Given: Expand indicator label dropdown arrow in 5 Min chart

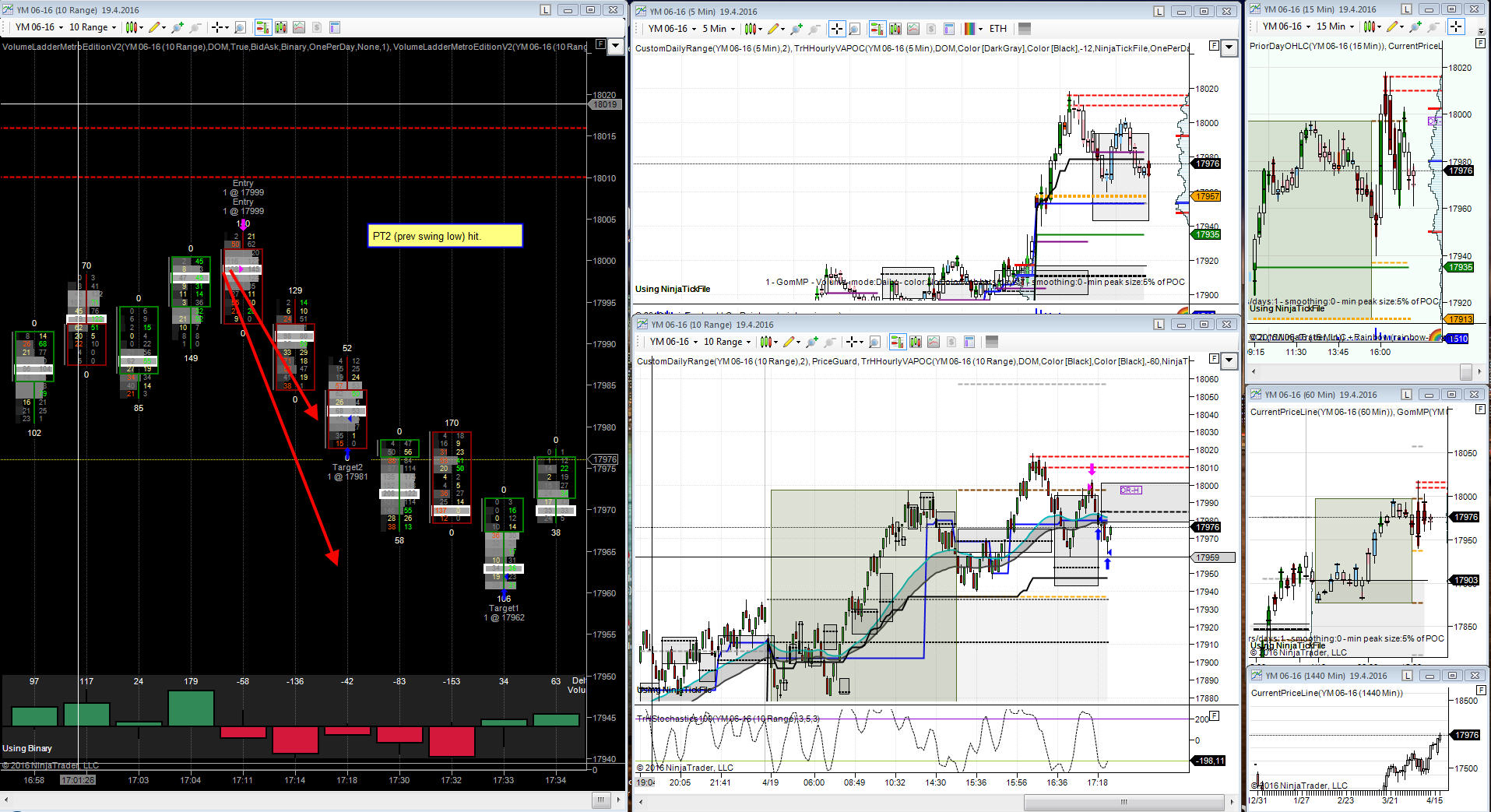Looking at the screenshot, I should [x=1229, y=47].
